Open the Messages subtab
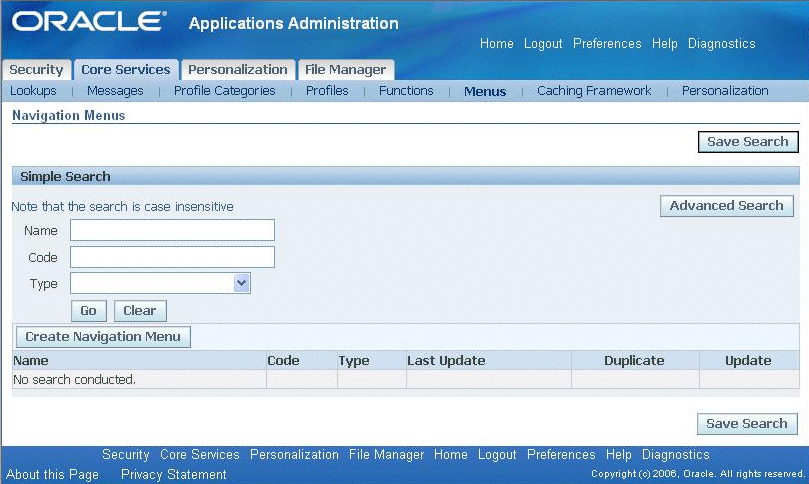Image resolution: width=809 pixels, height=484 pixels. click(x=115, y=91)
